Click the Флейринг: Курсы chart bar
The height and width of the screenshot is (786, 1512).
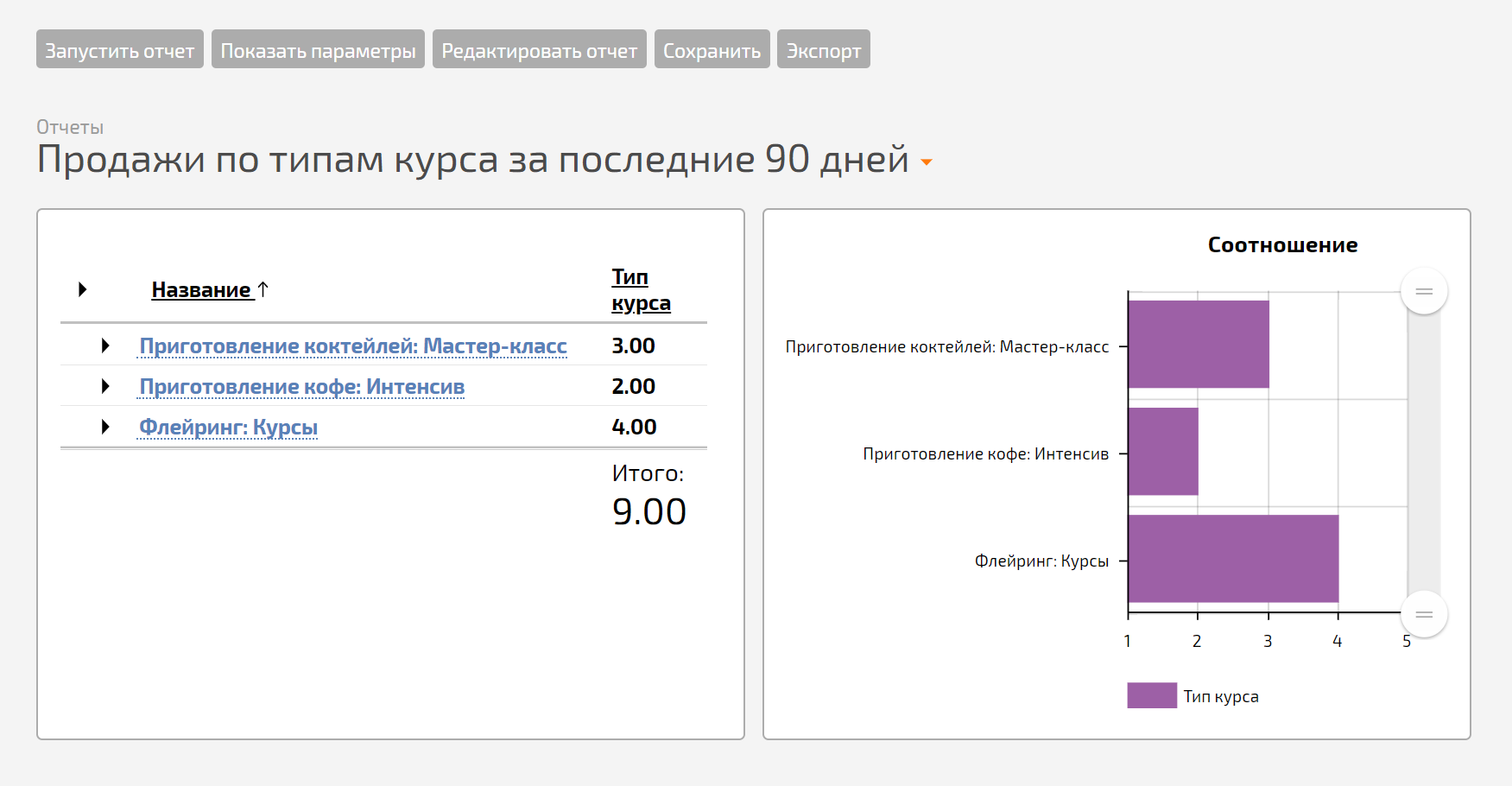(x=1233, y=558)
